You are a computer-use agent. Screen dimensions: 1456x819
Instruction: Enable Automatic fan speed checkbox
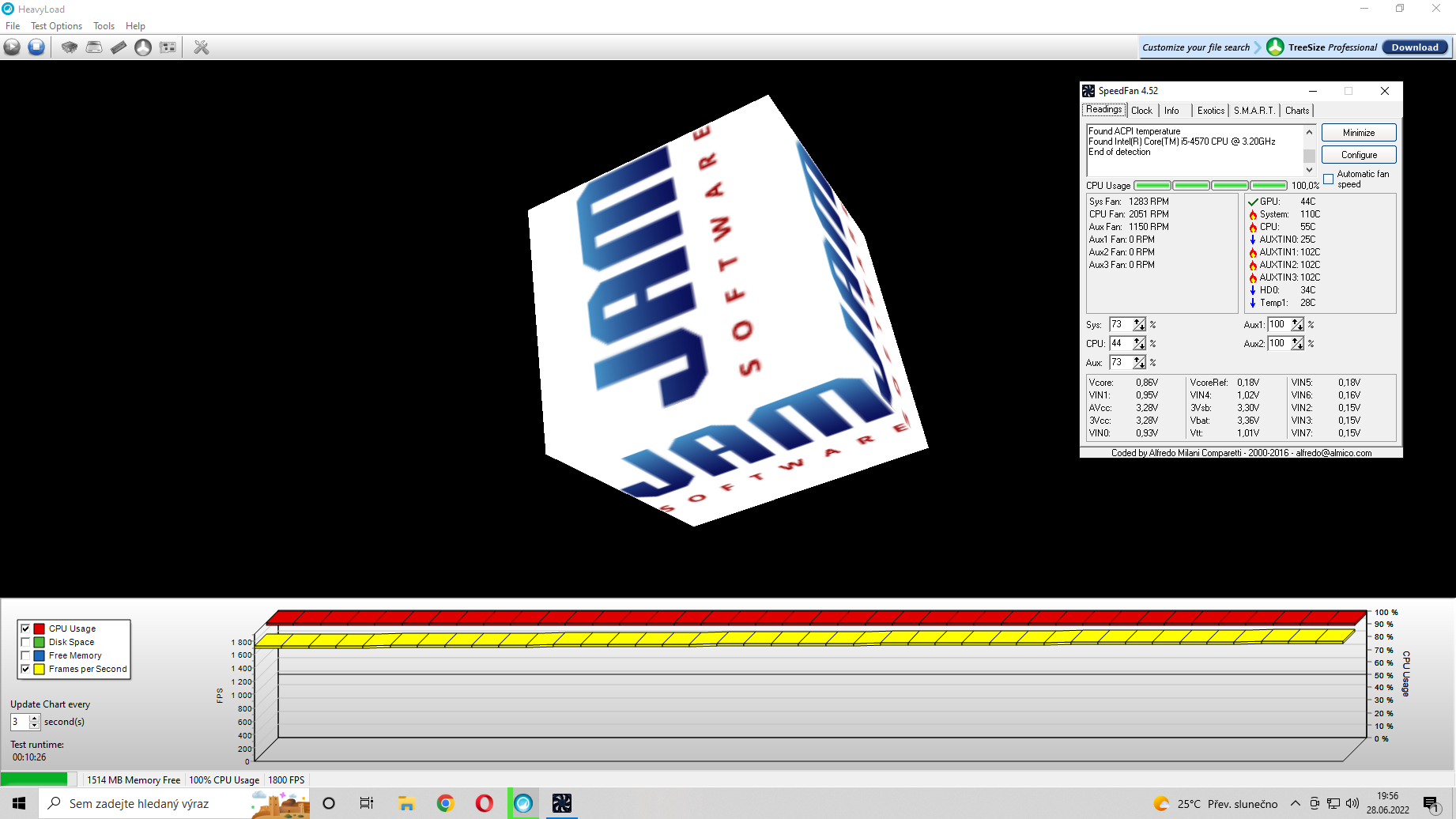(x=1329, y=179)
